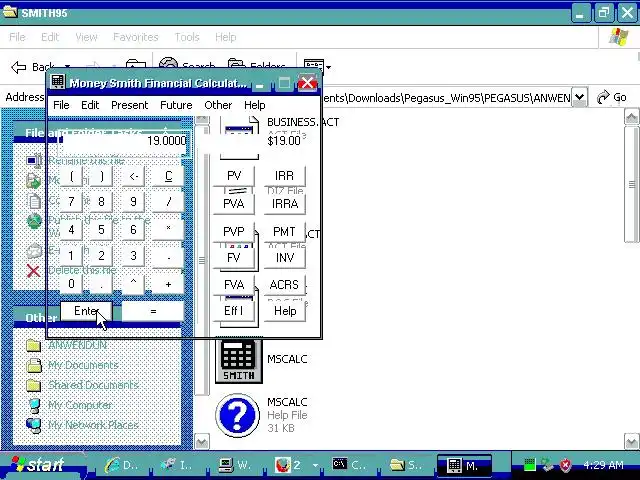Click digit 2 on keypad
Viewport: 640px width, 480px height.
tap(101, 256)
